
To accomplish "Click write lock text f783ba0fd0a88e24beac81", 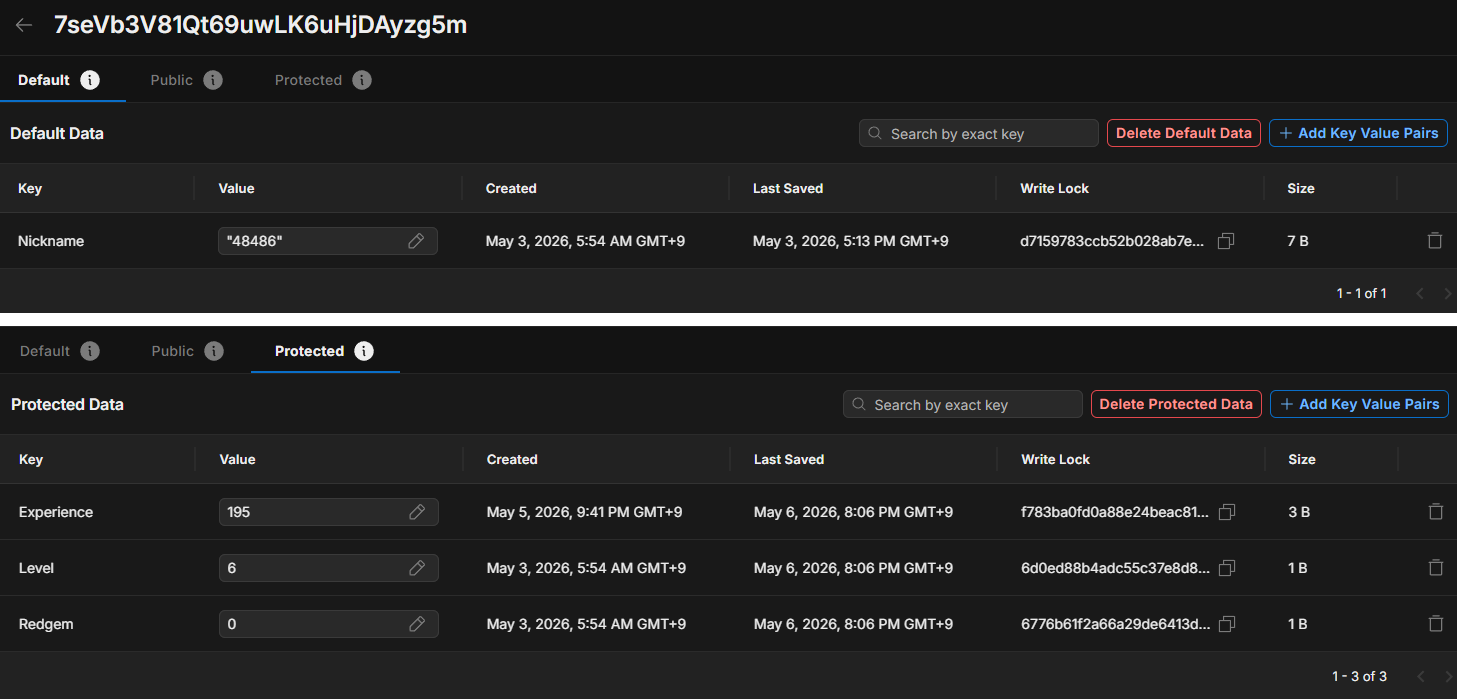I will click(1115, 512).
